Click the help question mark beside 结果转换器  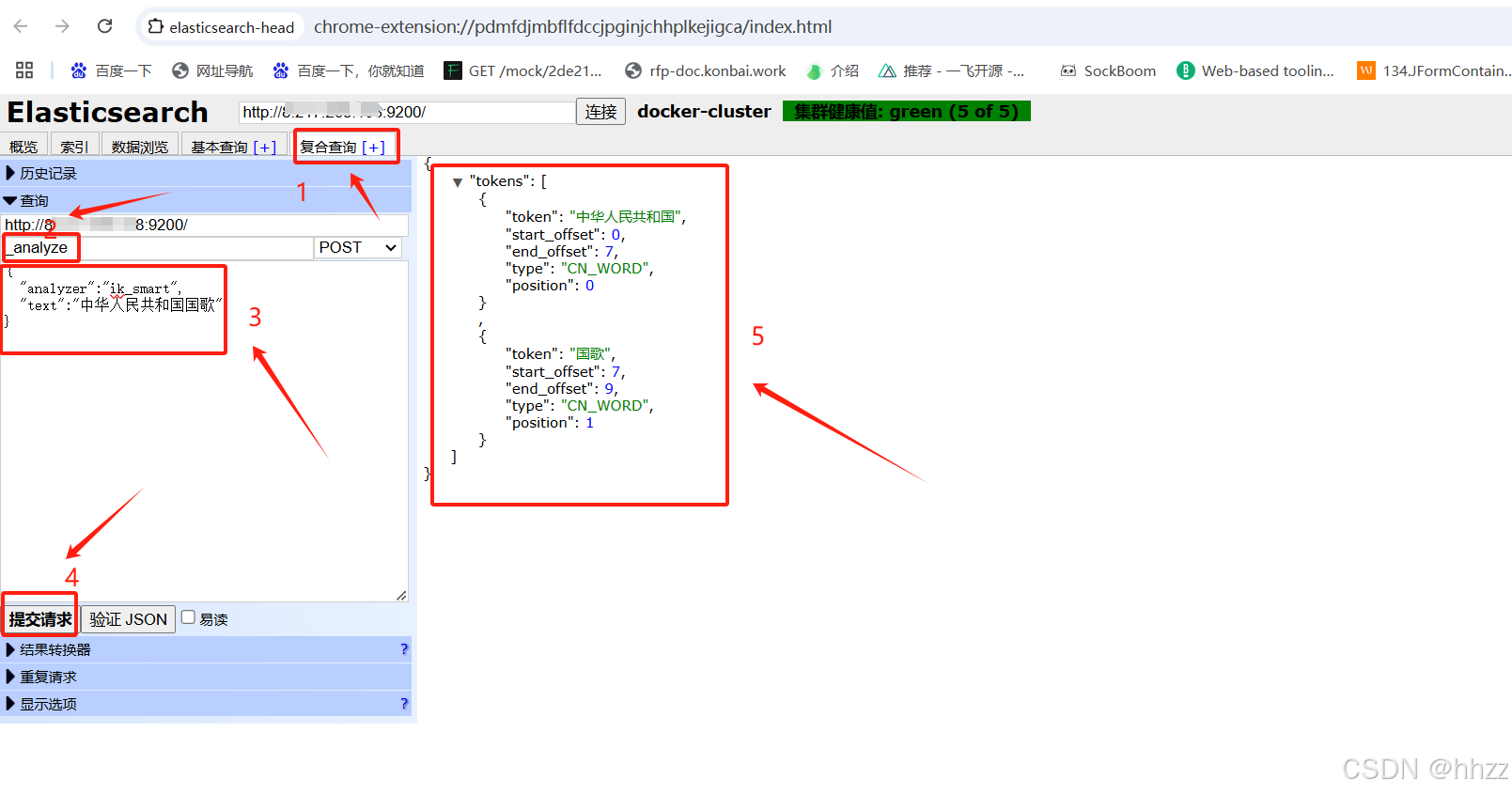404,649
